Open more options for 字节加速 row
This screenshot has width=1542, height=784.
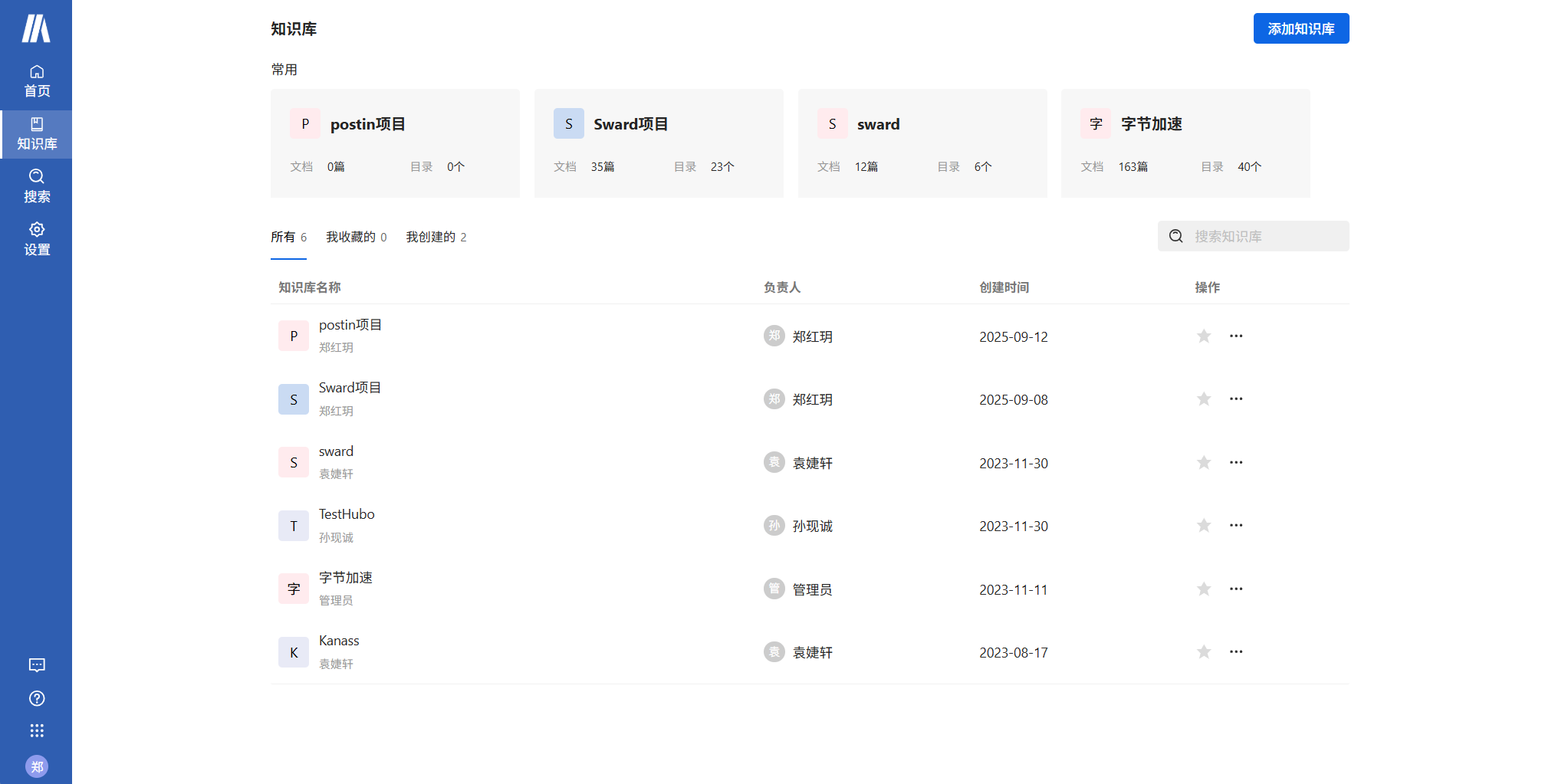click(x=1236, y=589)
